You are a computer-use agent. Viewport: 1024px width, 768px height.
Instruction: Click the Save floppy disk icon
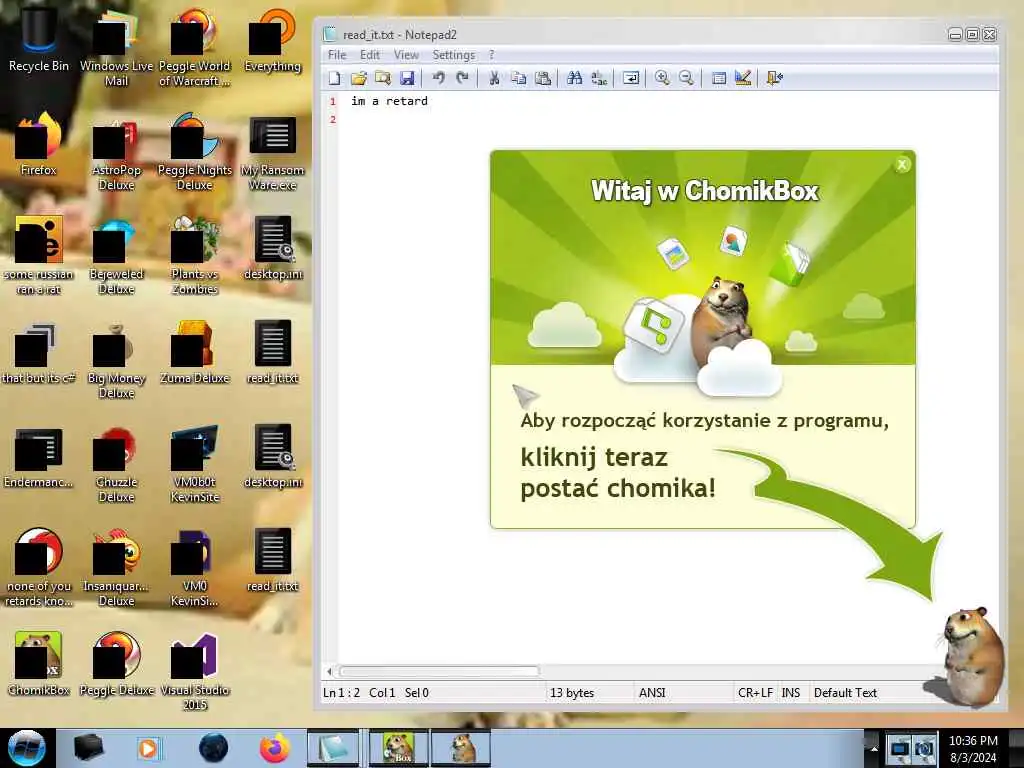(x=407, y=78)
